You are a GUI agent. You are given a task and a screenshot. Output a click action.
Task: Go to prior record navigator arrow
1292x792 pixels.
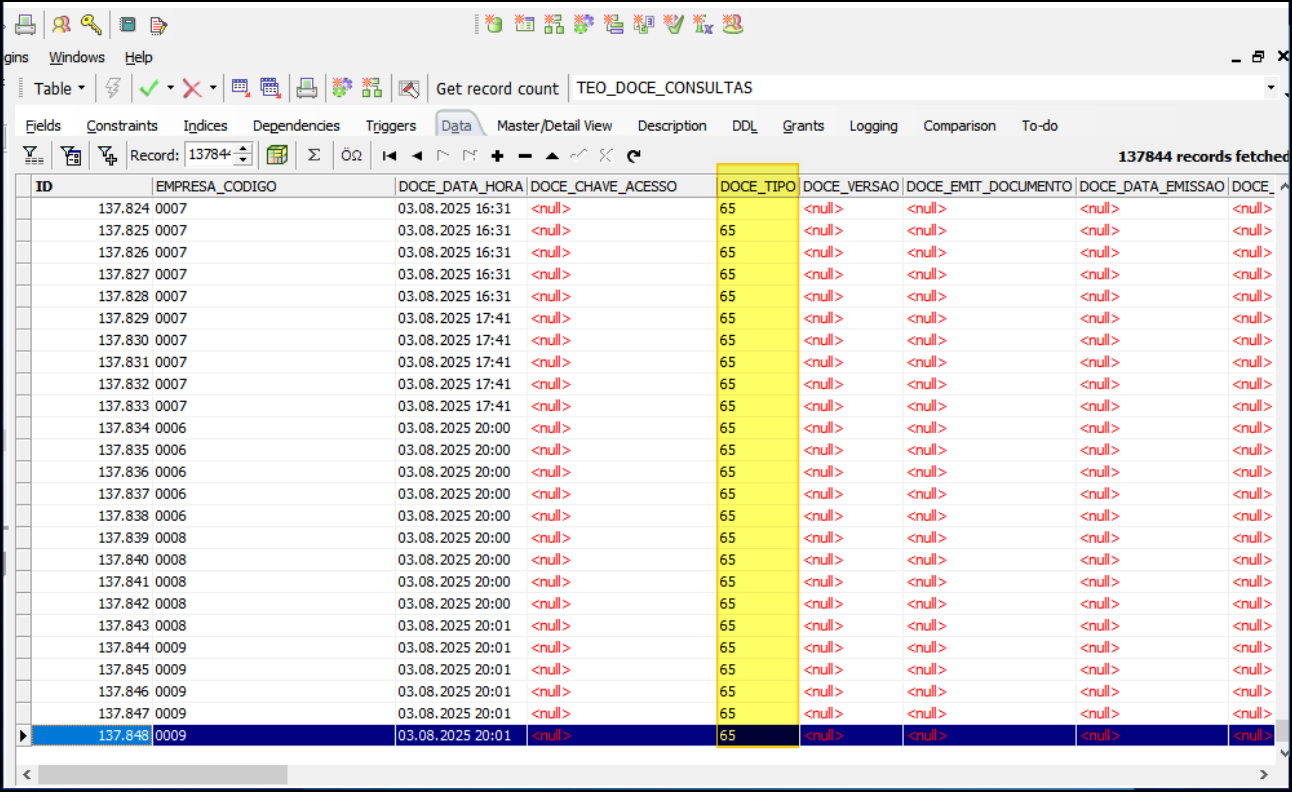pos(417,155)
